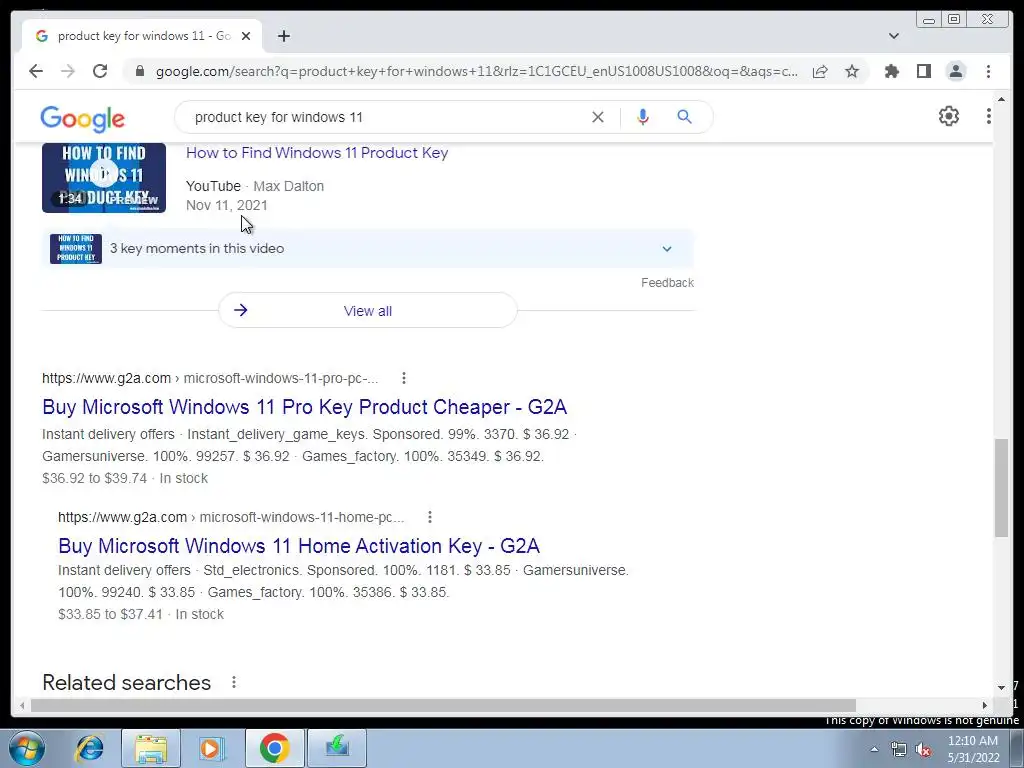Click the horizontal scrollbar thumb

[443, 705]
